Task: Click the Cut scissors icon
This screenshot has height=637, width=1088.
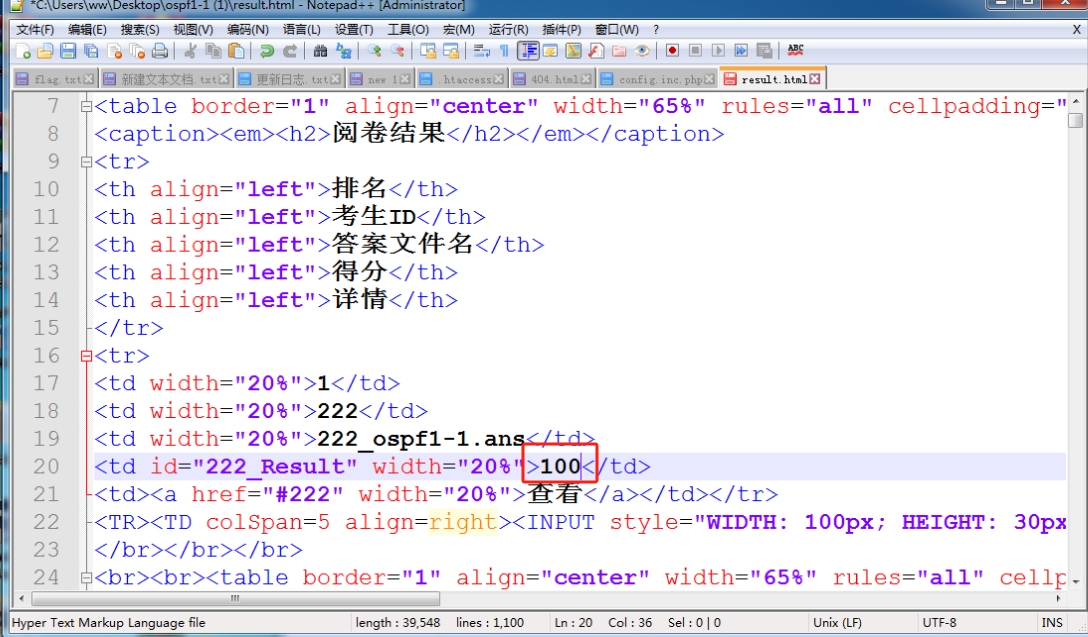Action: pyautogui.click(x=190, y=51)
